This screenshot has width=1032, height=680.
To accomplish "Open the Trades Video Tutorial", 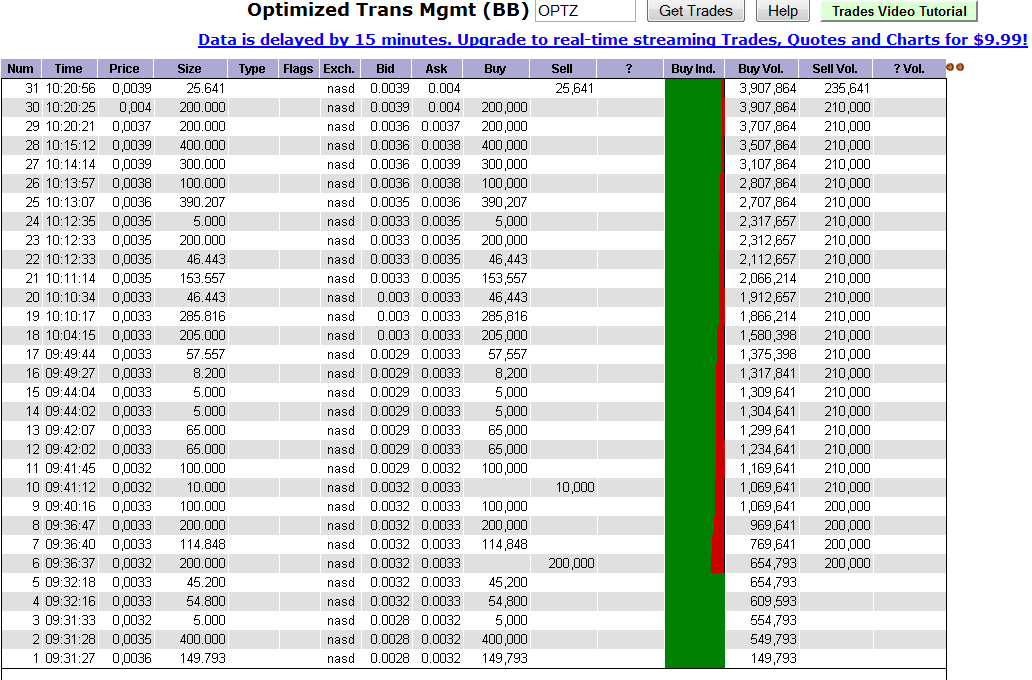I will 898,11.
